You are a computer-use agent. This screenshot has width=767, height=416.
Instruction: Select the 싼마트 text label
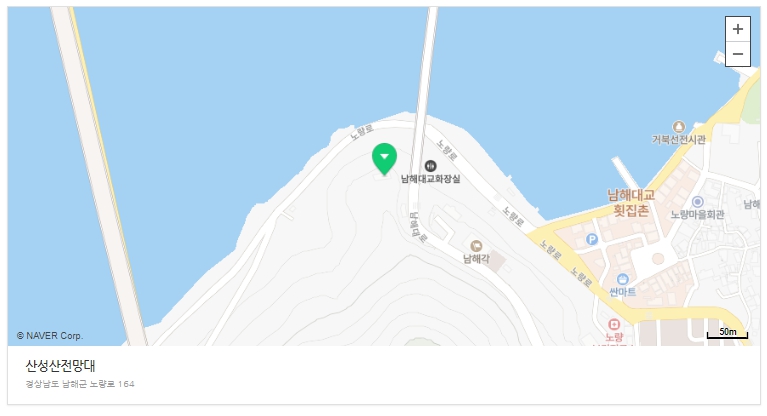622,292
